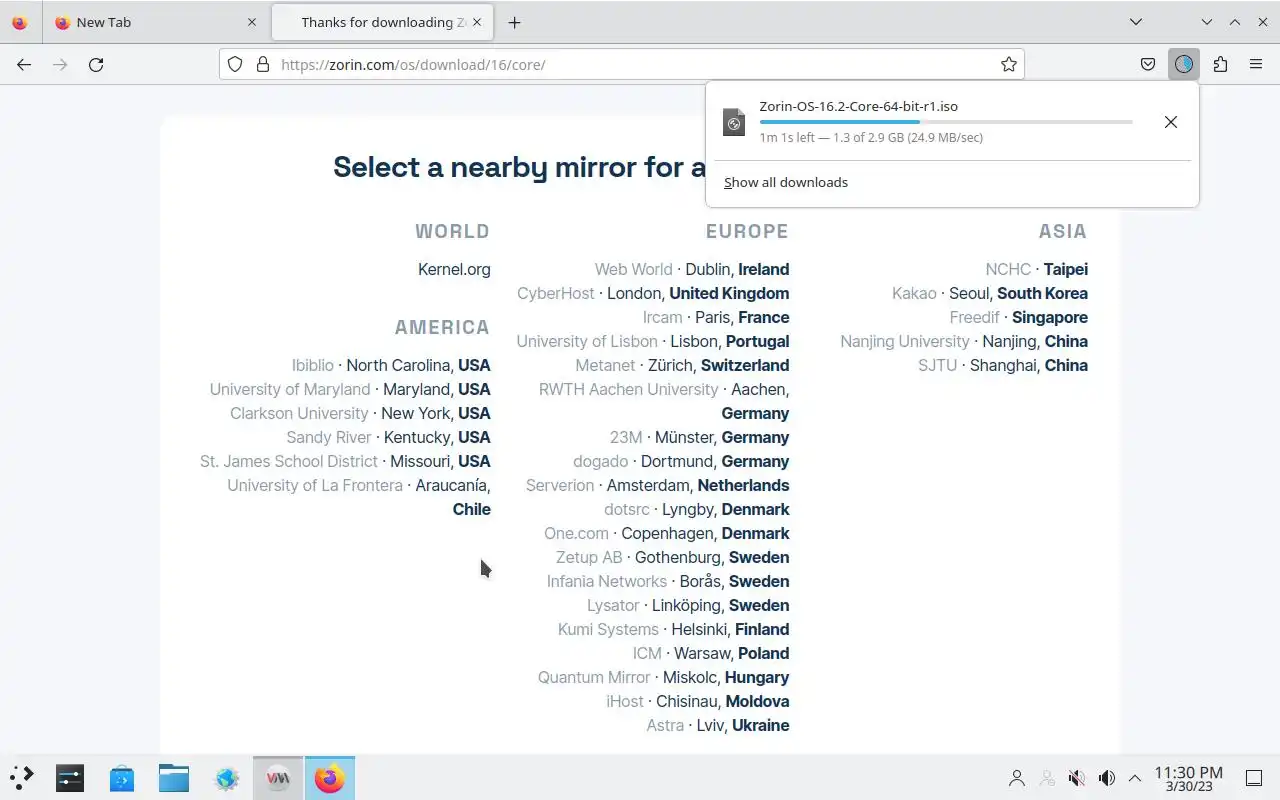Image resolution: width=1280 pixels, height=800 pixels.
Task: Select Serverion Amsterdam mirror
Action: click(x=658, y=485)
